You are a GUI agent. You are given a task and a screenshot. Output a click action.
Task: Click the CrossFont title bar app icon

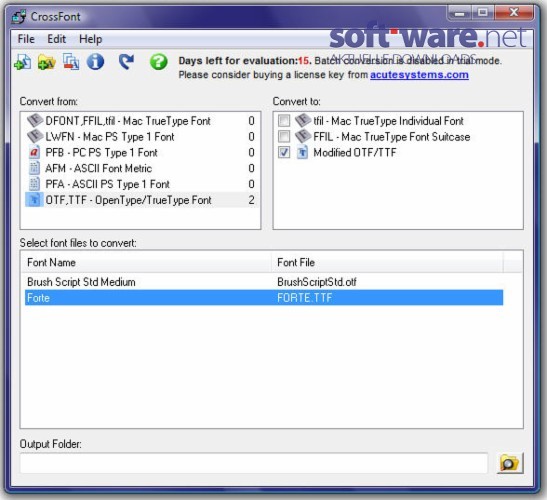(x=19, y=17)
